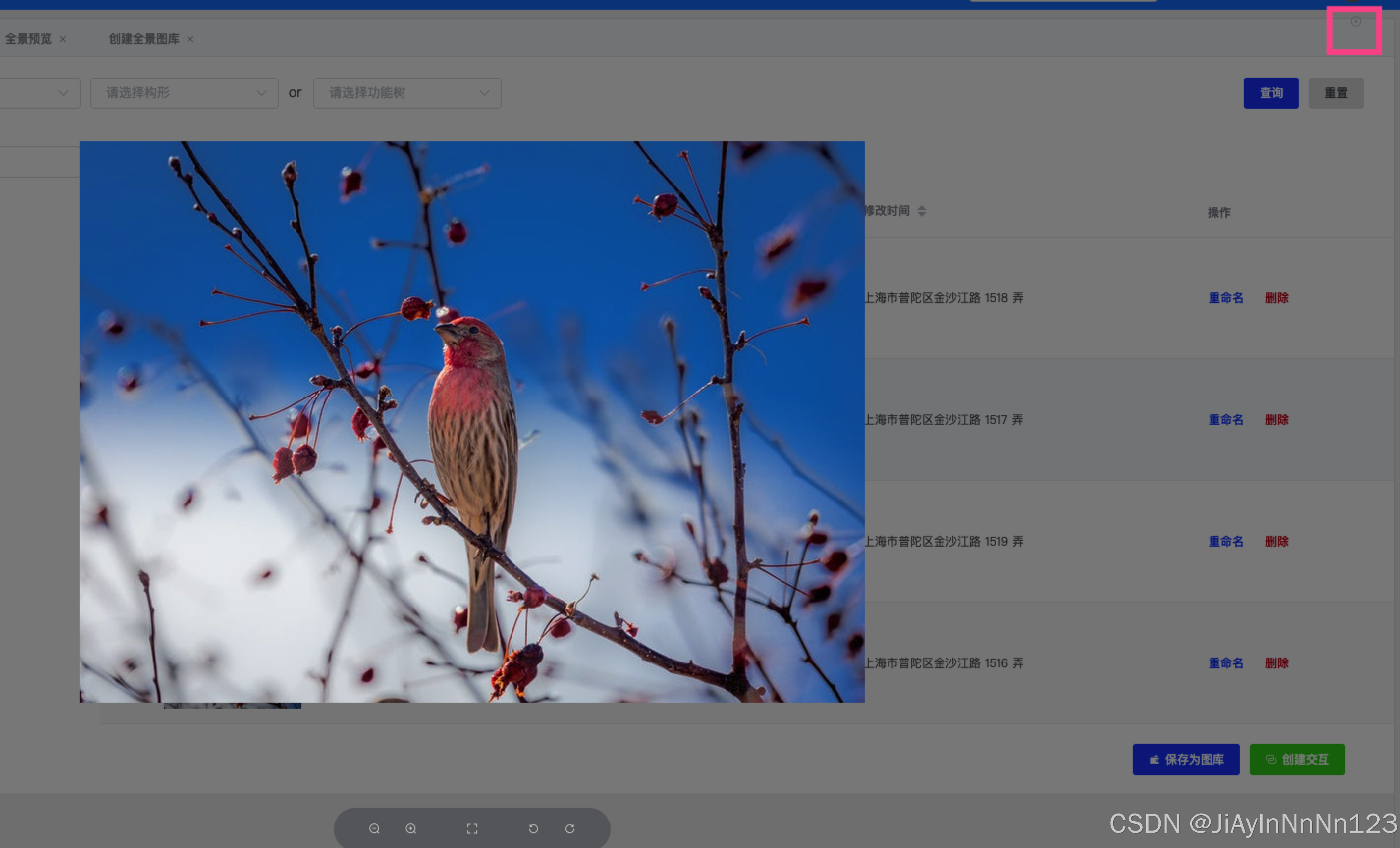Image resolution: width=1400 pixels, height=848 pixels.
Task: Delete the 金沙江路 1518 弄 row
Action: click(x=1277, y=298)
